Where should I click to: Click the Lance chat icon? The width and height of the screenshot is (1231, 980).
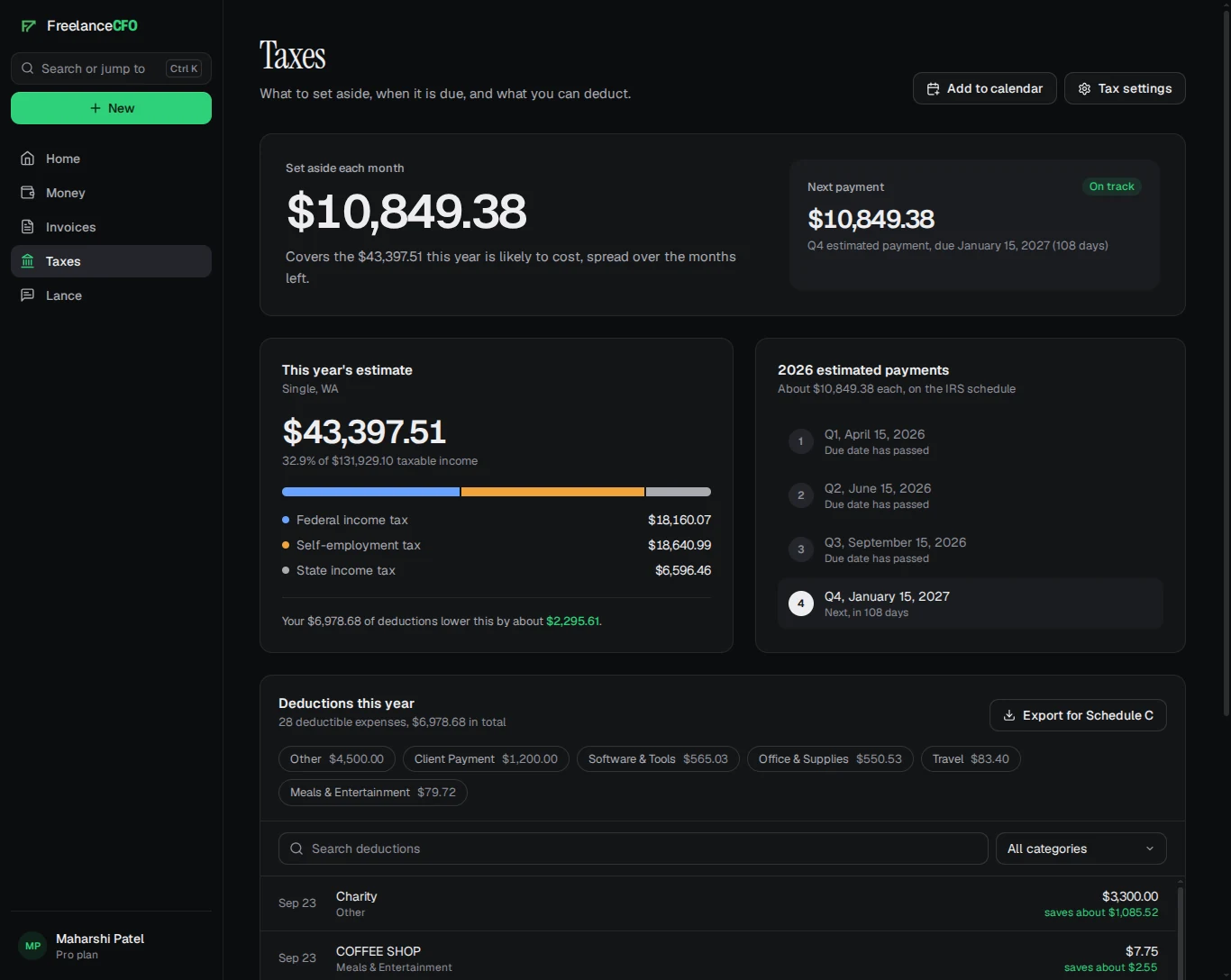28,295
